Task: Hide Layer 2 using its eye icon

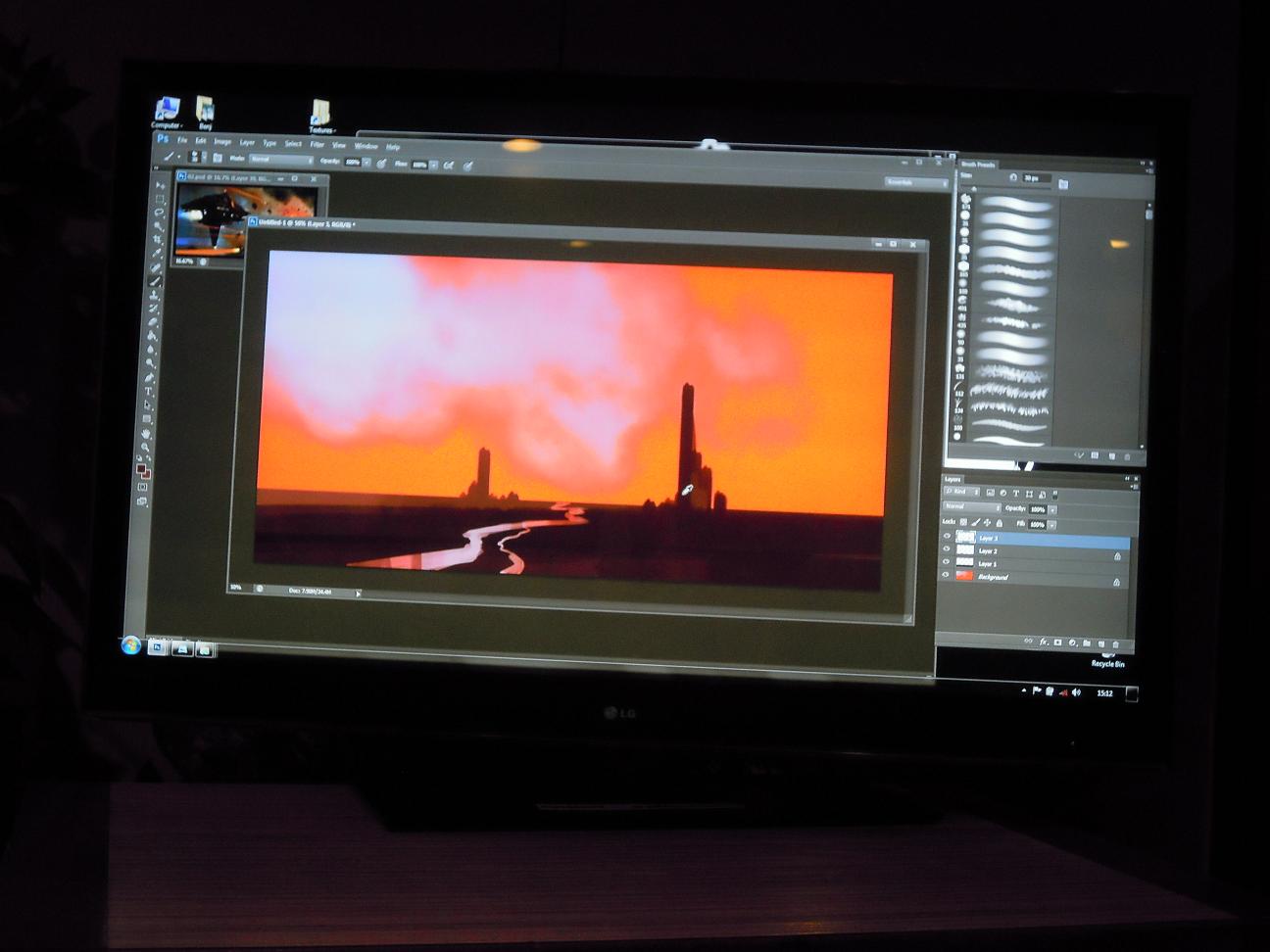Action: [947, 550]
